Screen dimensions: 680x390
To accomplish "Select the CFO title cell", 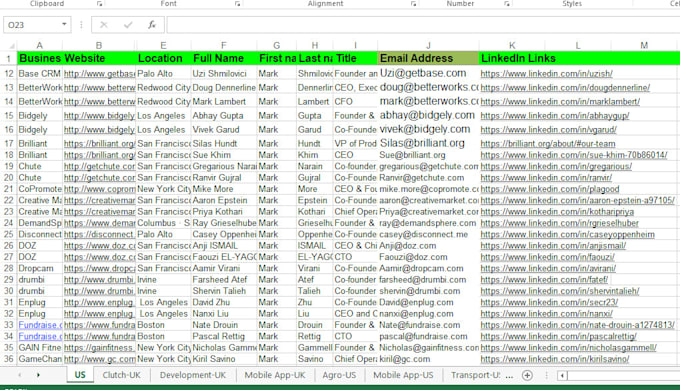I will (x=355, y=102).
